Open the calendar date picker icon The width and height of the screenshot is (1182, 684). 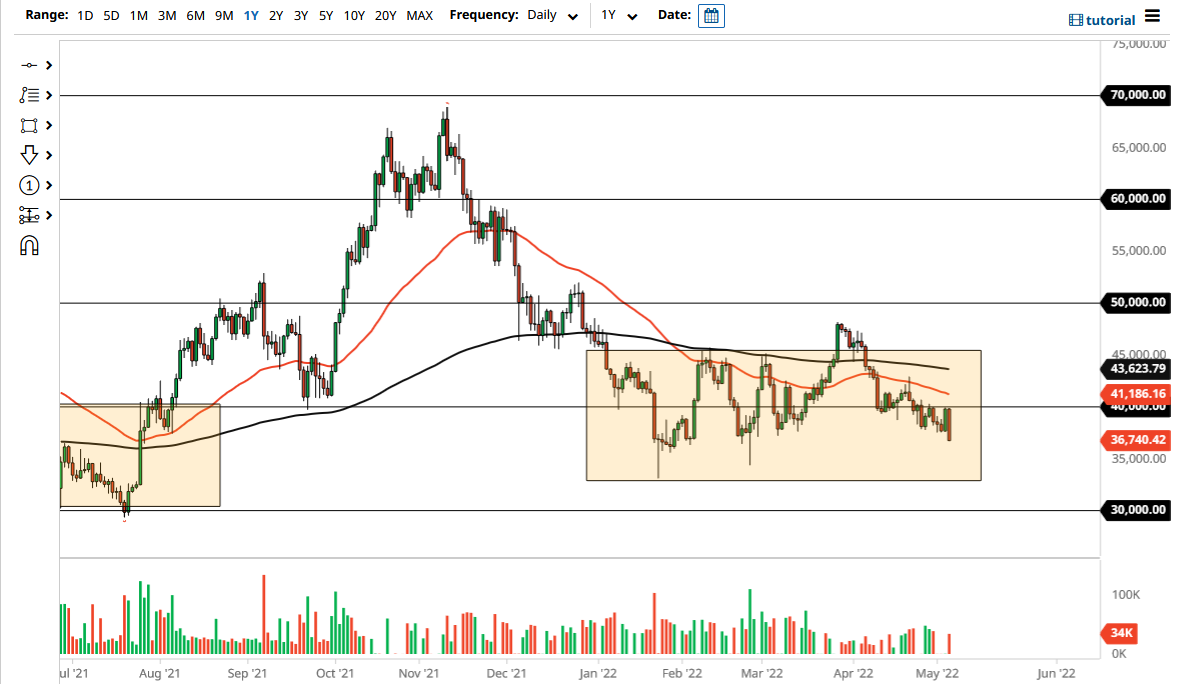(710, 16)
